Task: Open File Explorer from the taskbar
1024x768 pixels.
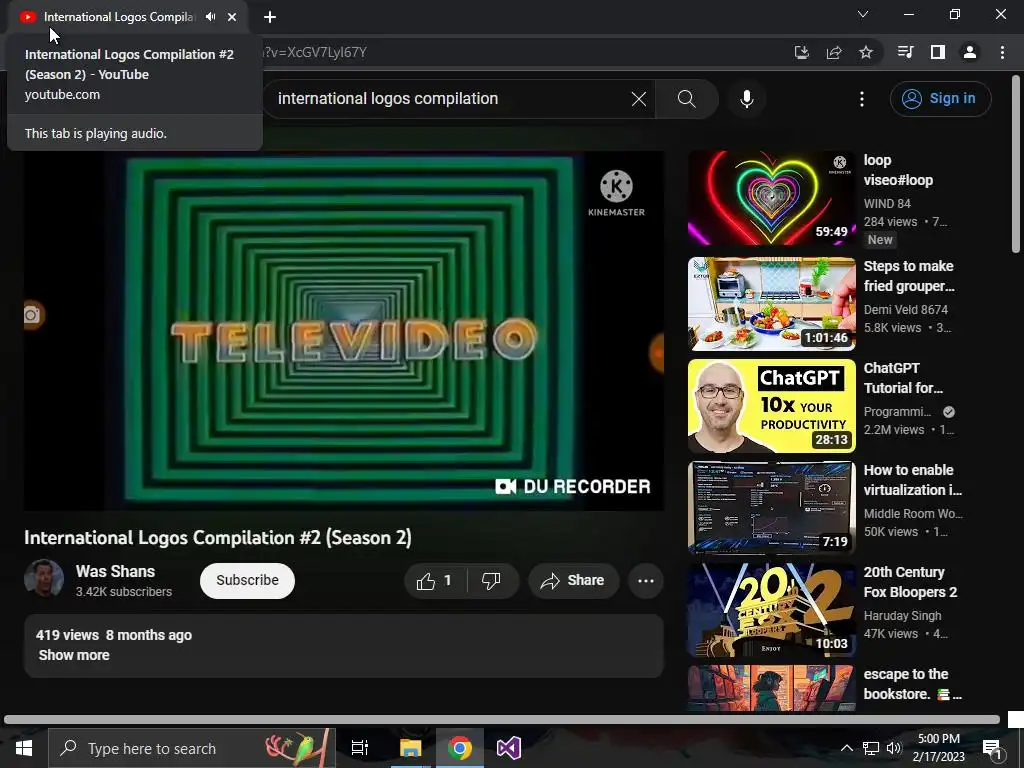Action: (x=411, y=748)
